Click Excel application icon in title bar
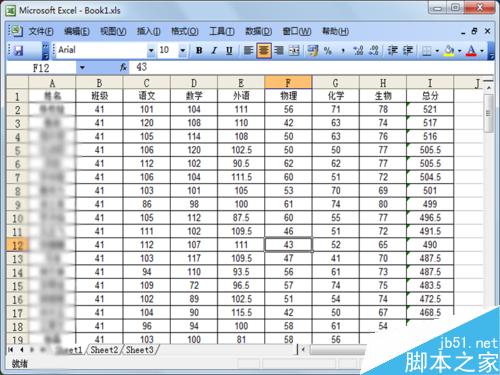The image size is (500, 375). pyautogui.click(x=11, y=11)
